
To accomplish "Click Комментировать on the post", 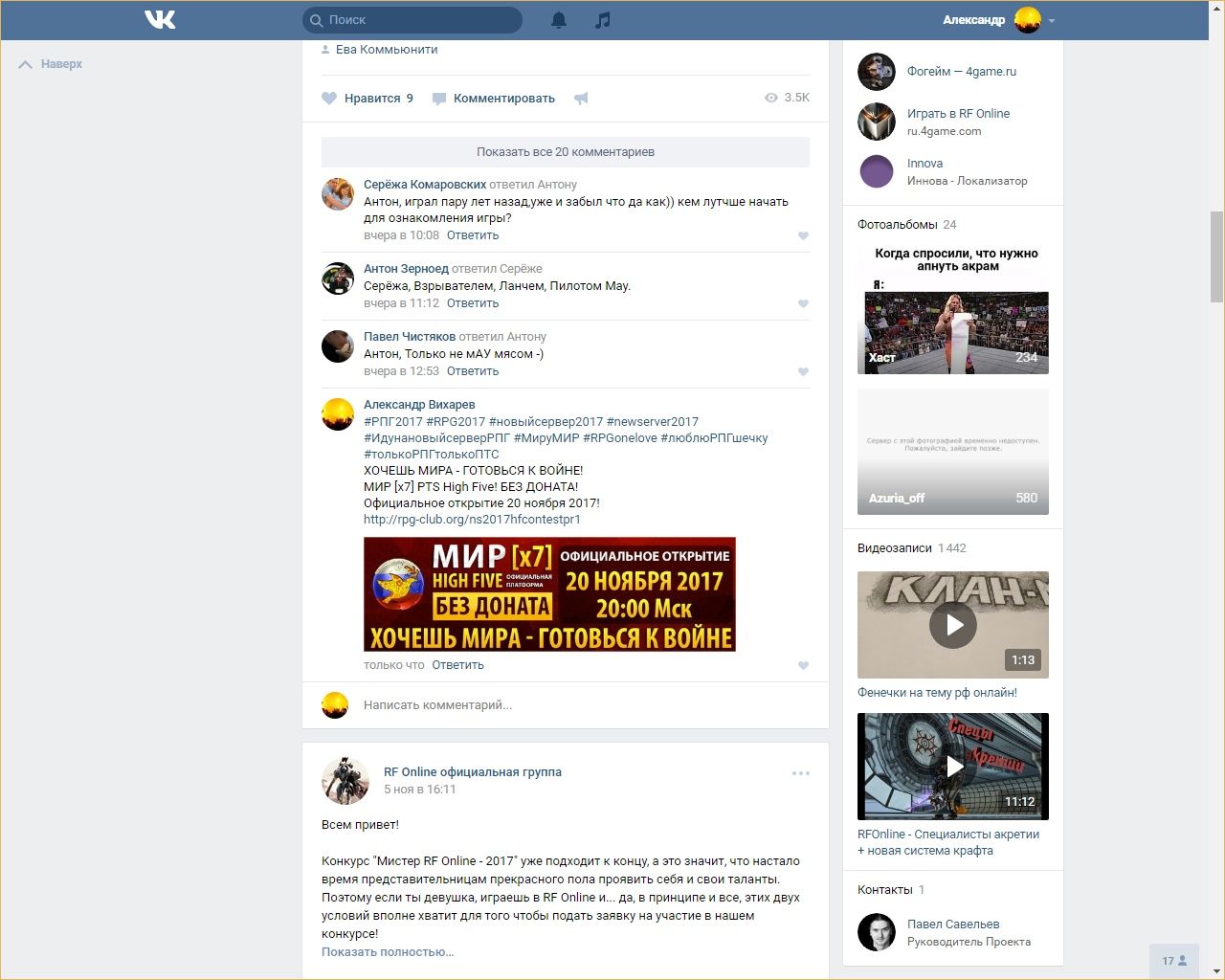I will point(494,99).
